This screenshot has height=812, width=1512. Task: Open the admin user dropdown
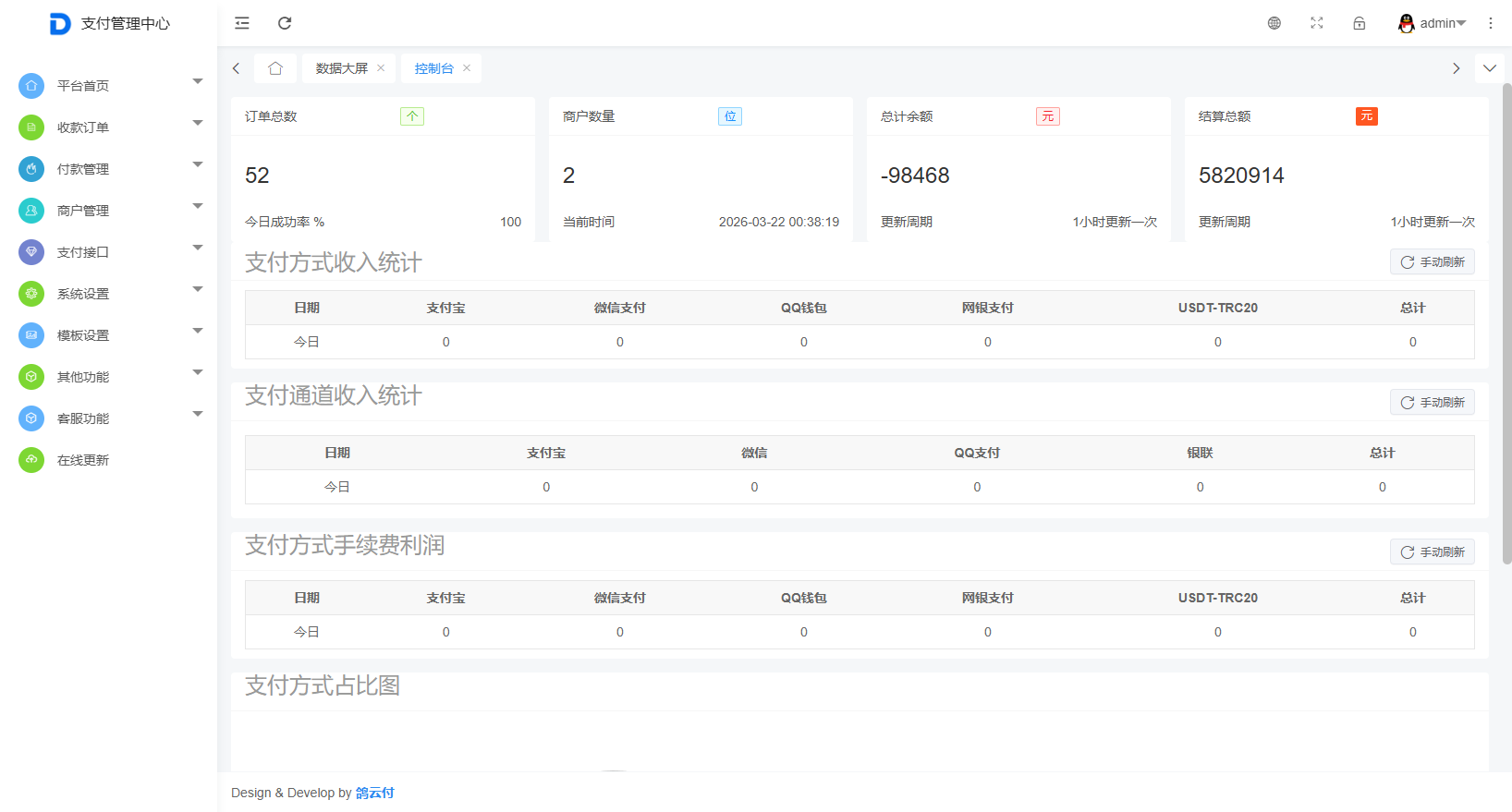click(x=1433, y=23)
